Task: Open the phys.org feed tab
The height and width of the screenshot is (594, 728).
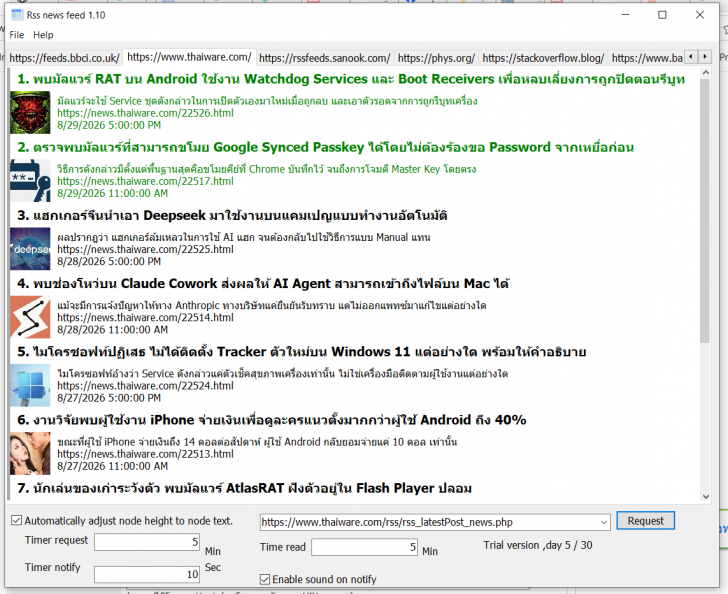Action: click(x=436, y=58)
